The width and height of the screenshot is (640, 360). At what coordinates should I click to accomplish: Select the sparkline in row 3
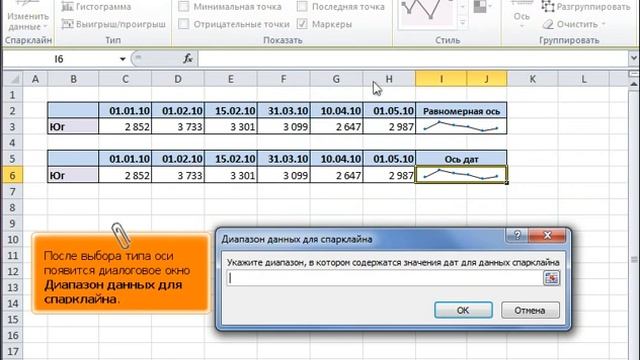point(461,126)
